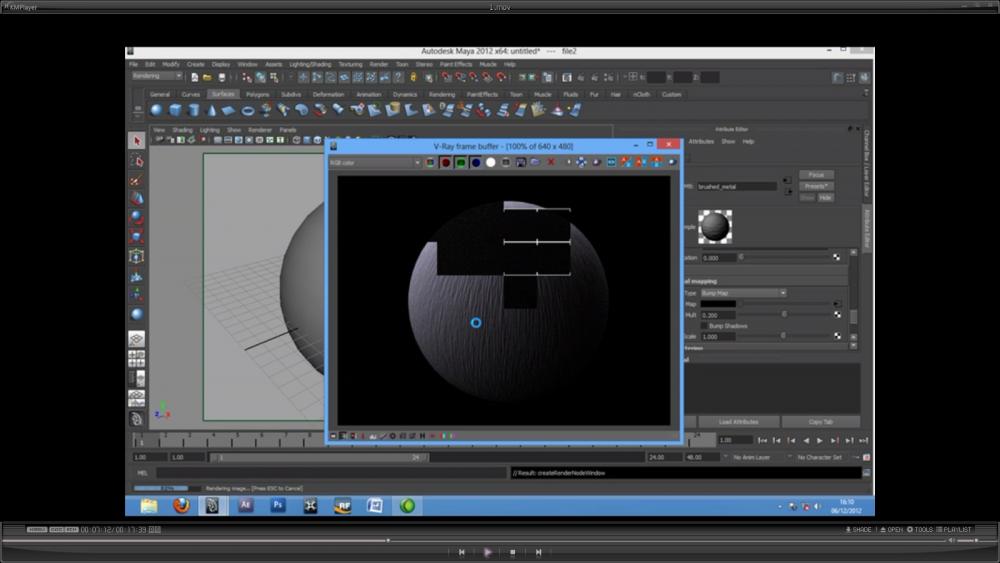
Task: Open Firefox from the Windows taskbar
Action: coord(181,506)
